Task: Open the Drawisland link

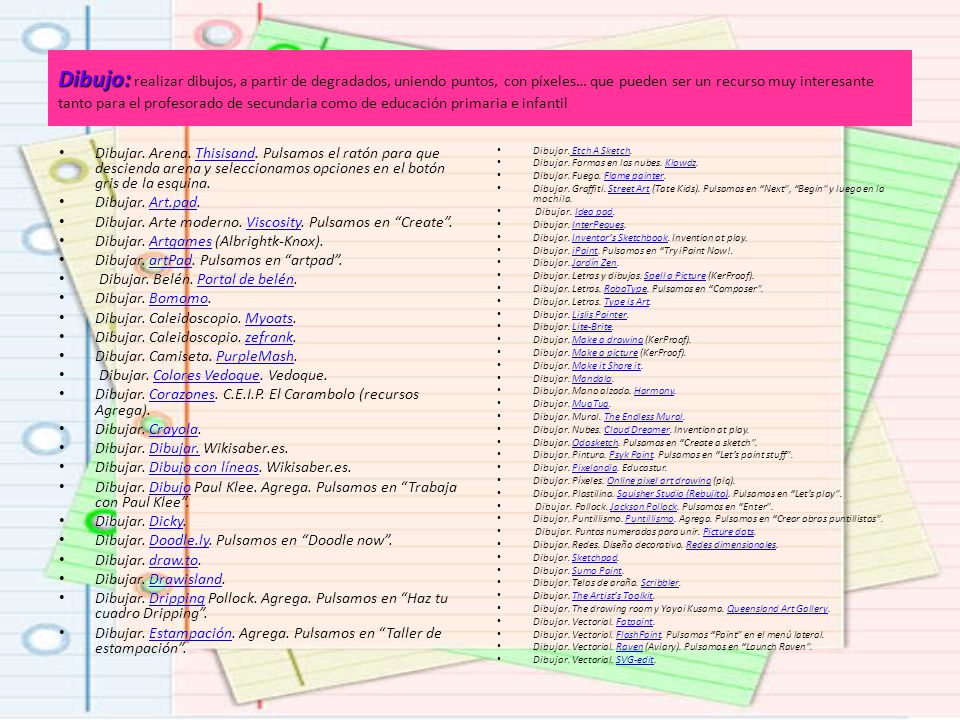Action: click(186, 579)
